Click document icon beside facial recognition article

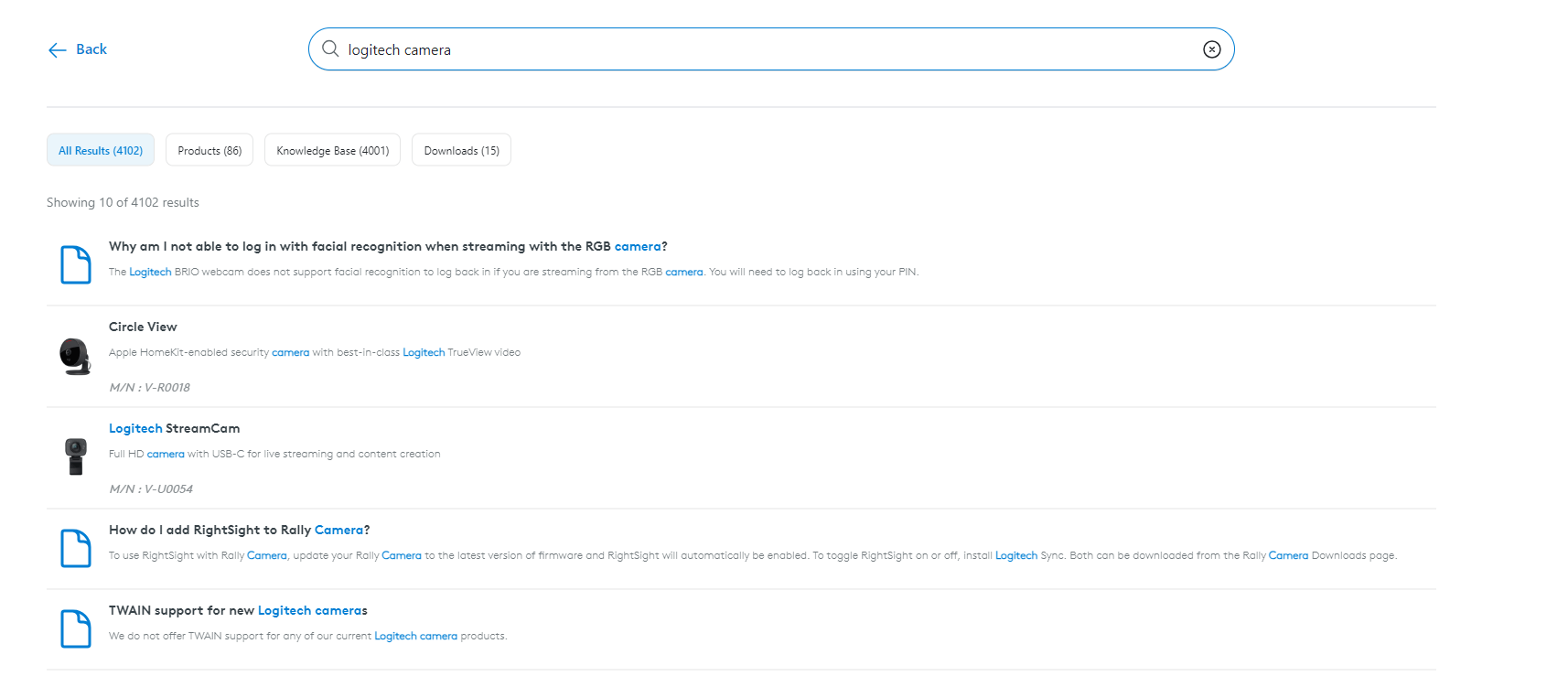coord(75,265)
